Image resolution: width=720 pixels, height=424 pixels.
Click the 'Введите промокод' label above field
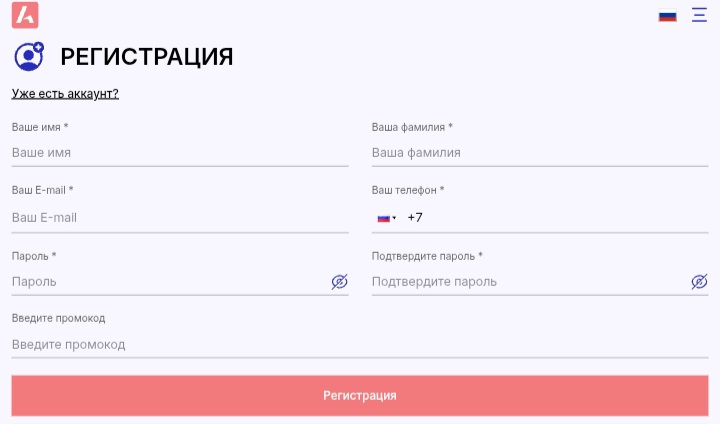click(59, 318)
